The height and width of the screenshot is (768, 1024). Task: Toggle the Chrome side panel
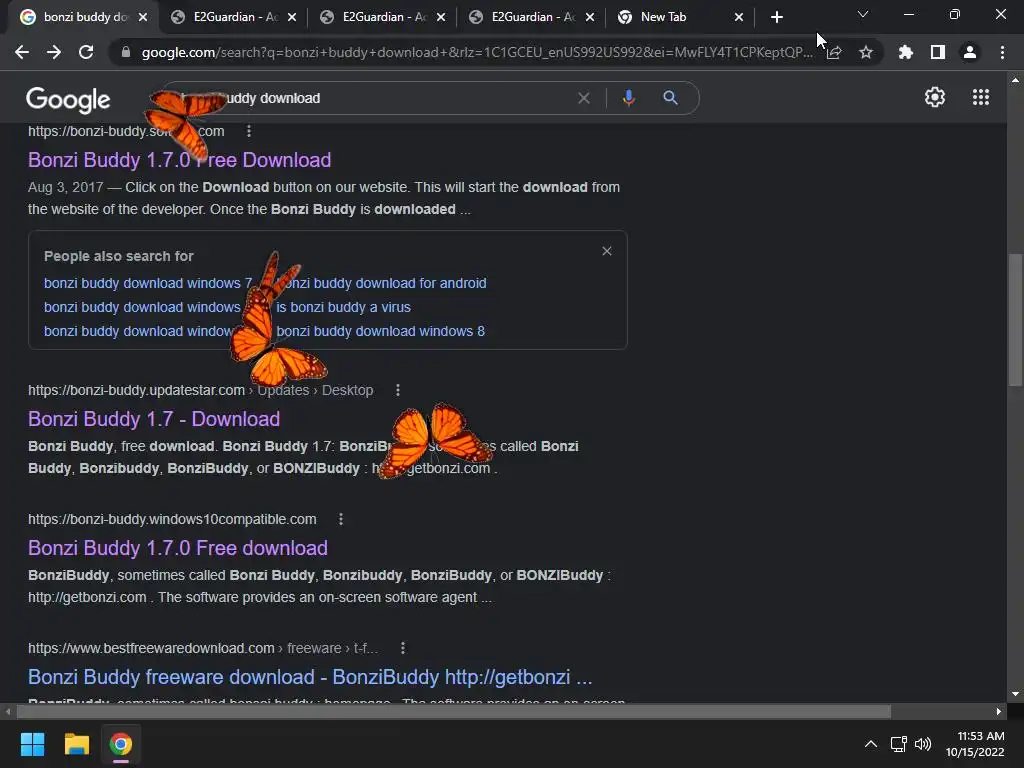click(938, 52)
